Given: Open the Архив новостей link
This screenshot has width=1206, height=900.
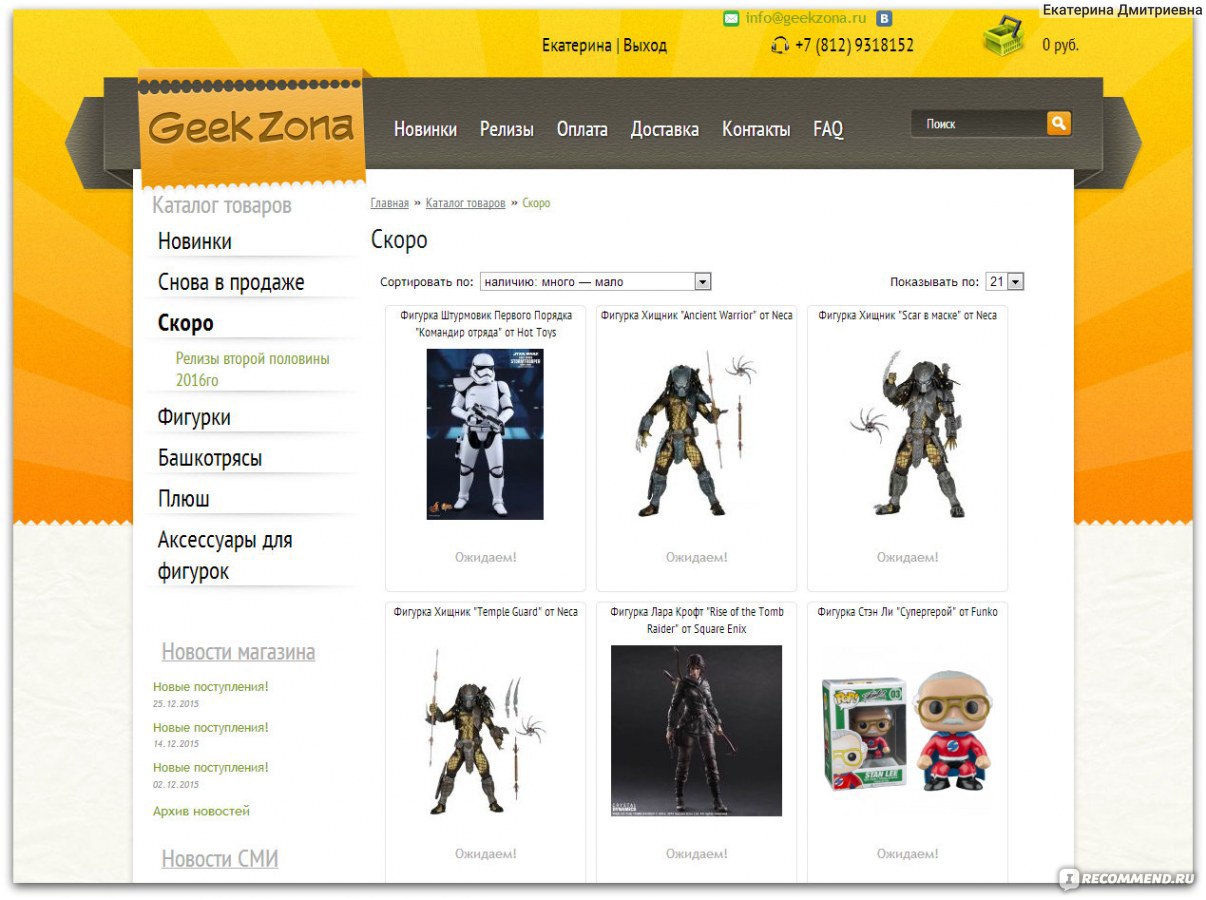Looking at the screenshot, I should tap(201, 811).
